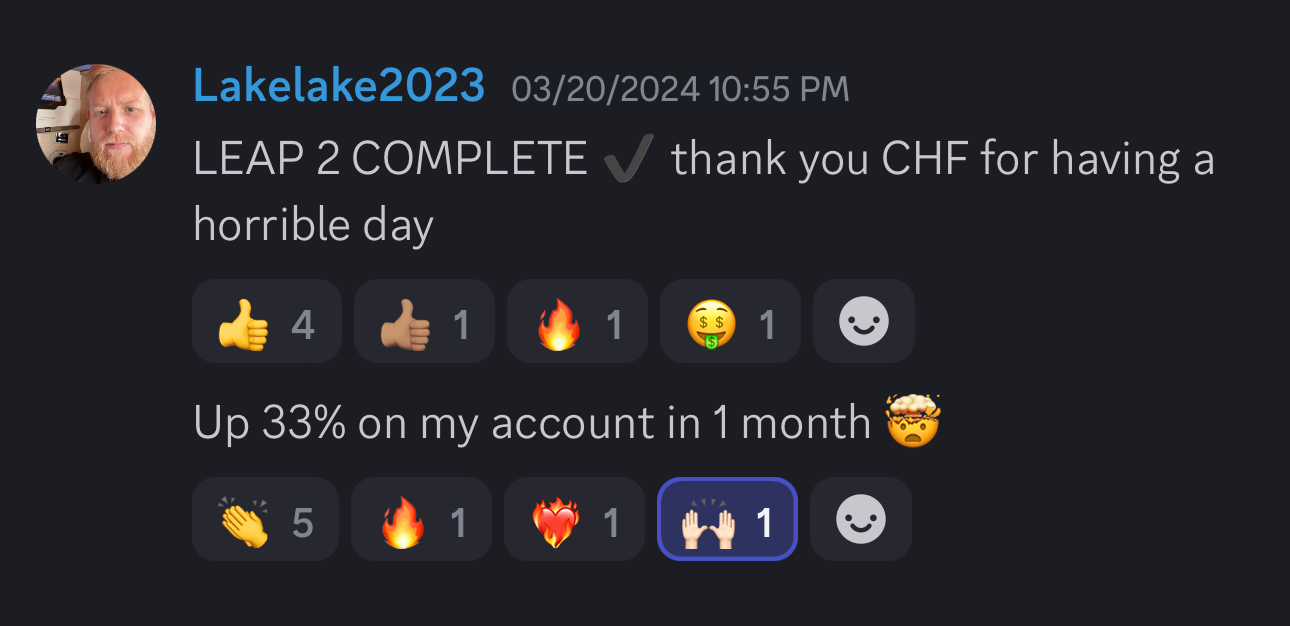The height and width of the screenshot is (626, 1290).
Task: Click the words horrible day in the message
Action: pos(313,226)
